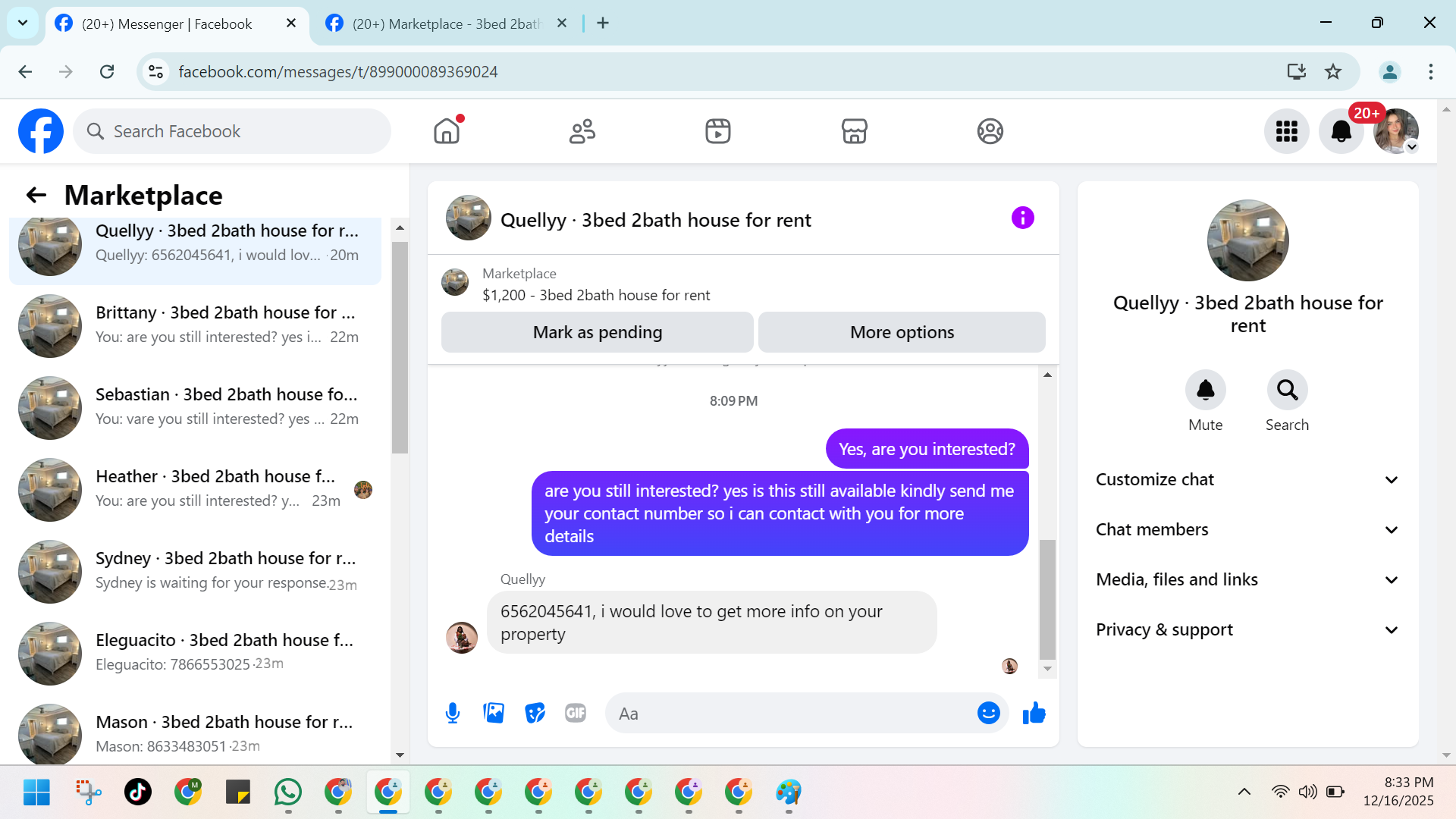The width and height of the screenshot is (1456, 819).
Task: Open the Facebook logo home link
Action: 41,131
